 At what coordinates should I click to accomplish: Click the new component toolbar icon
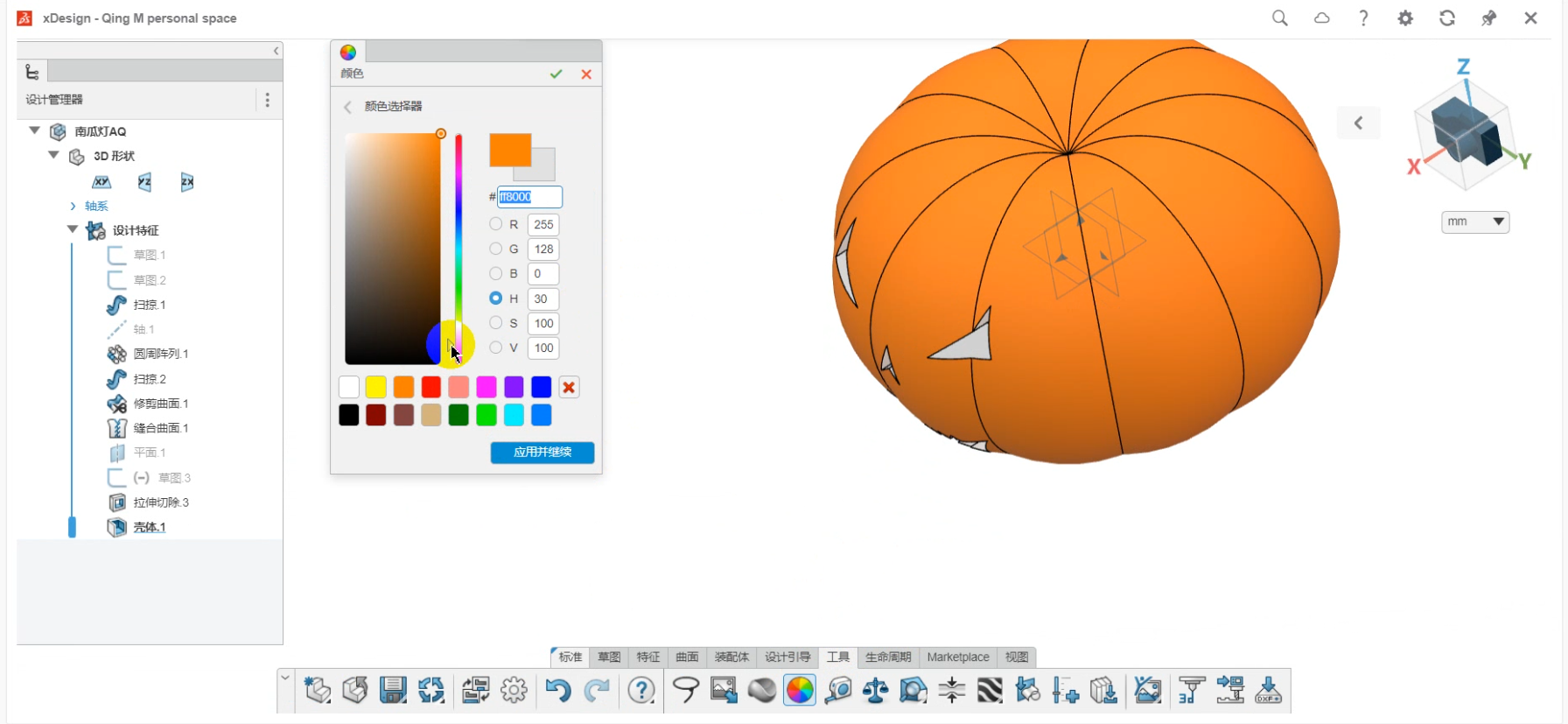click(x=318, y=691)
